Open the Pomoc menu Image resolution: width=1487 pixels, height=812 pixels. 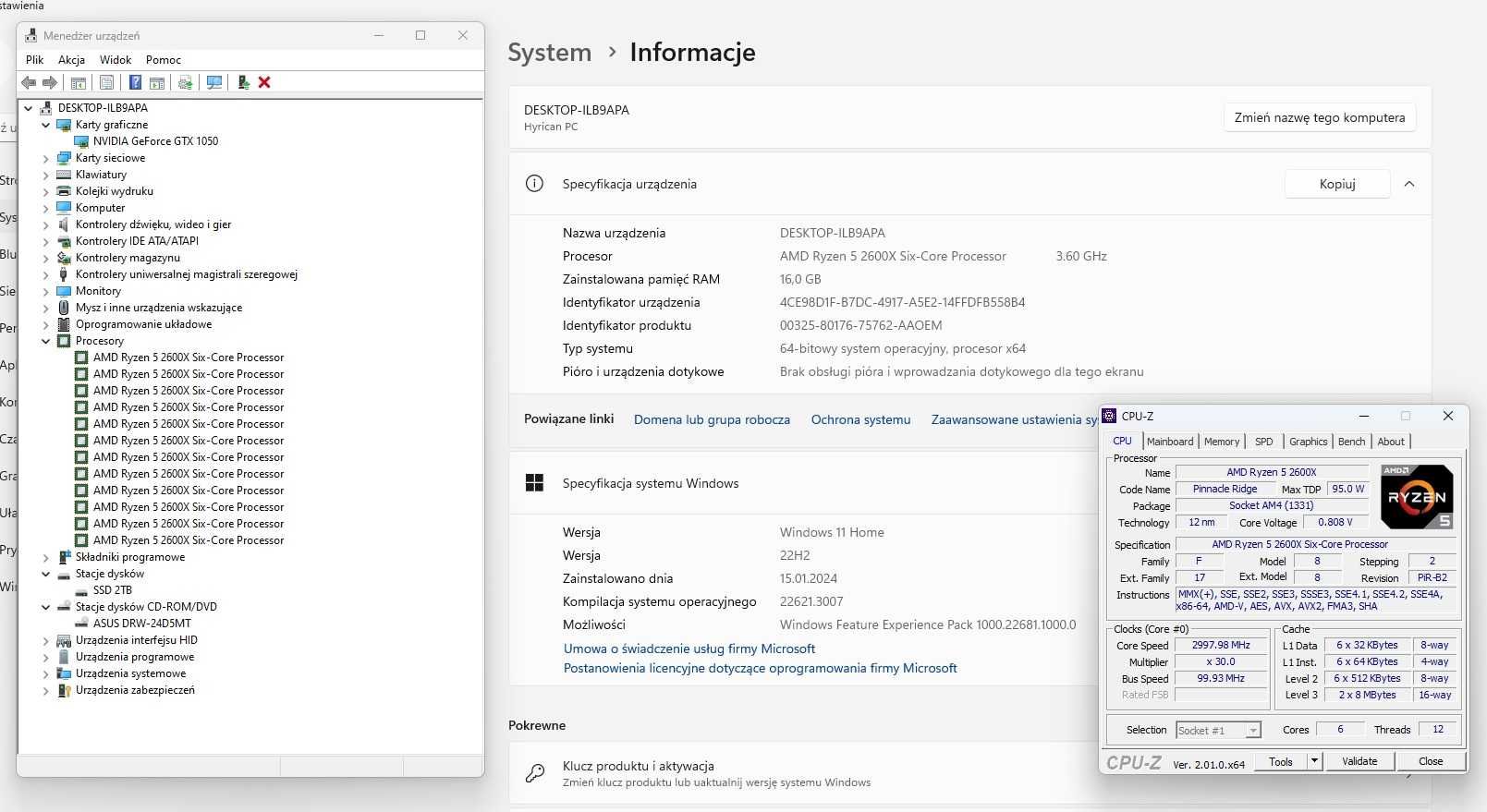(x=164, y=59)
